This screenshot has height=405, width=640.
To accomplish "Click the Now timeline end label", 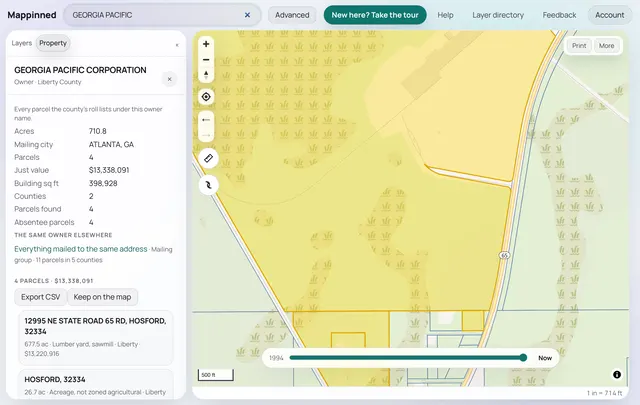I will point(545,358).
